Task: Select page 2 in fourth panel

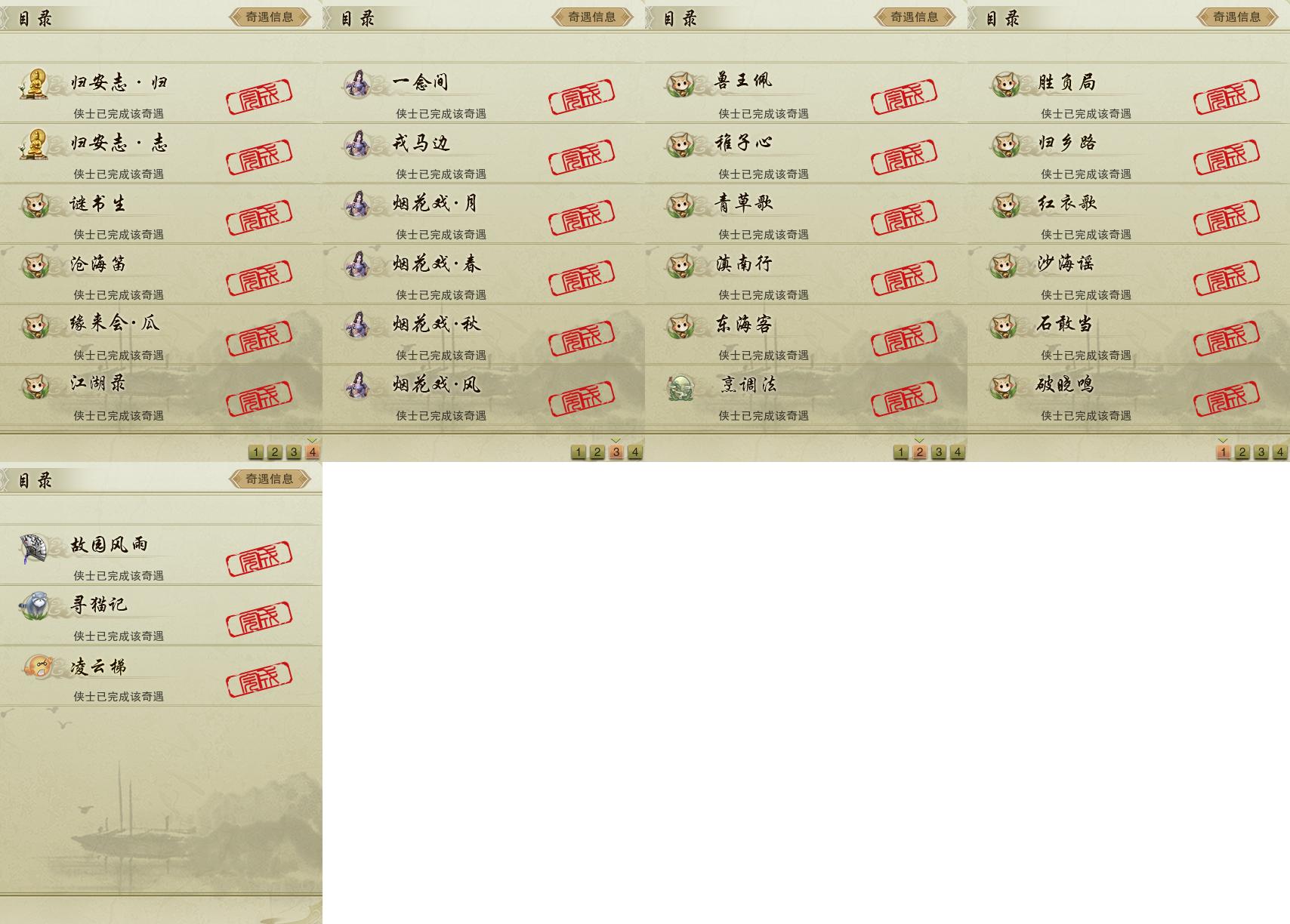Action: (x=1242, y=452)
